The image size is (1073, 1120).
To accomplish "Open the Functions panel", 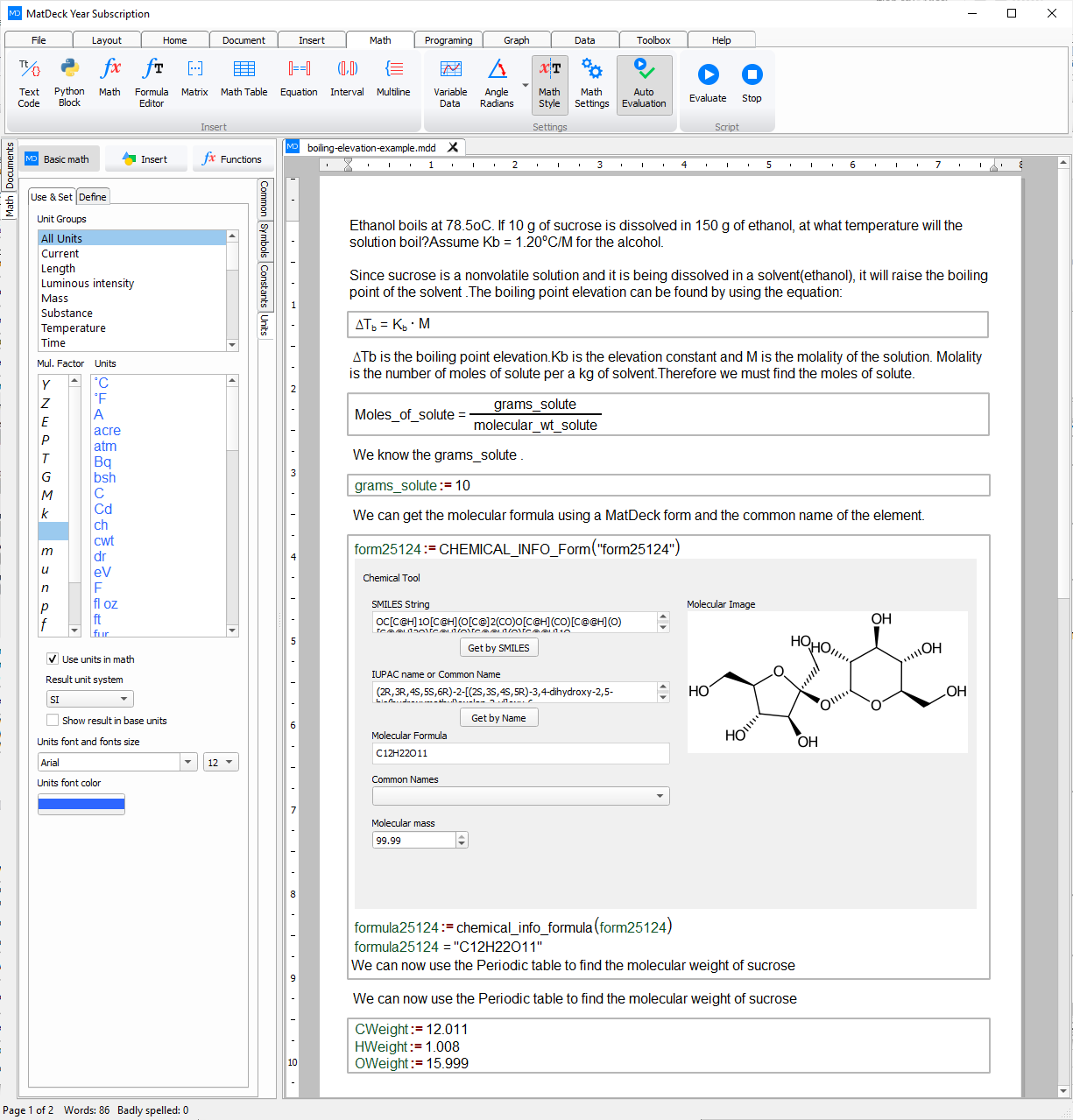I will pos(233,159).
